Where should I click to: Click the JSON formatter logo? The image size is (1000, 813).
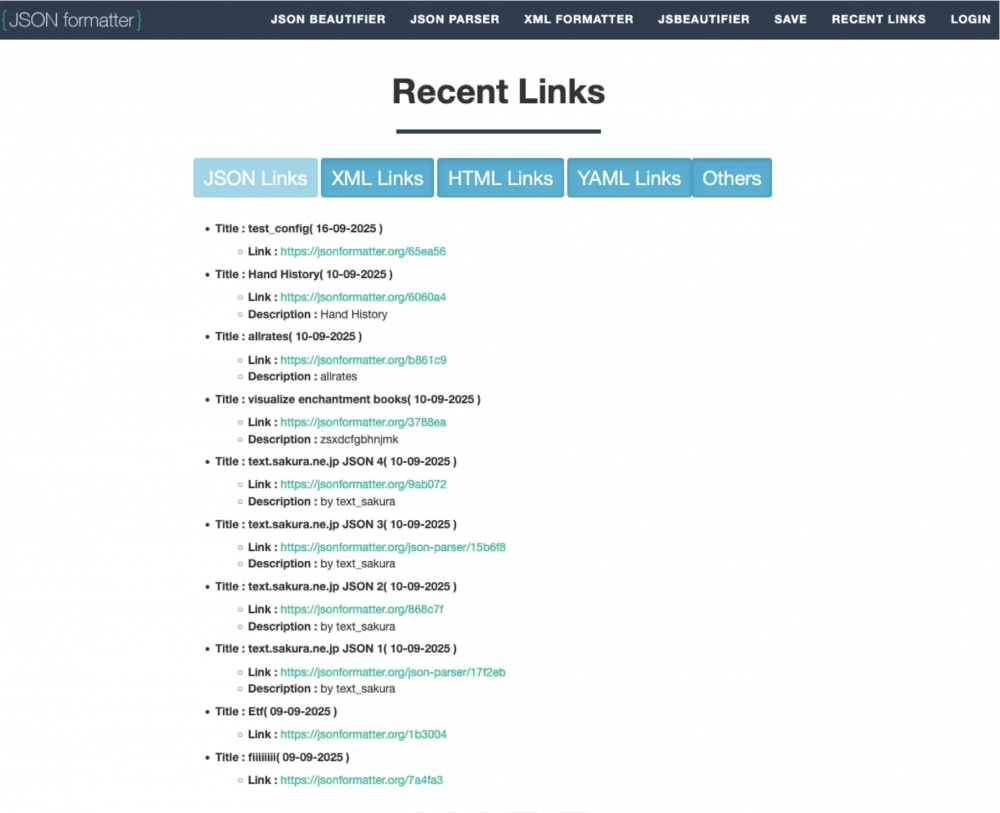(72, 19)
